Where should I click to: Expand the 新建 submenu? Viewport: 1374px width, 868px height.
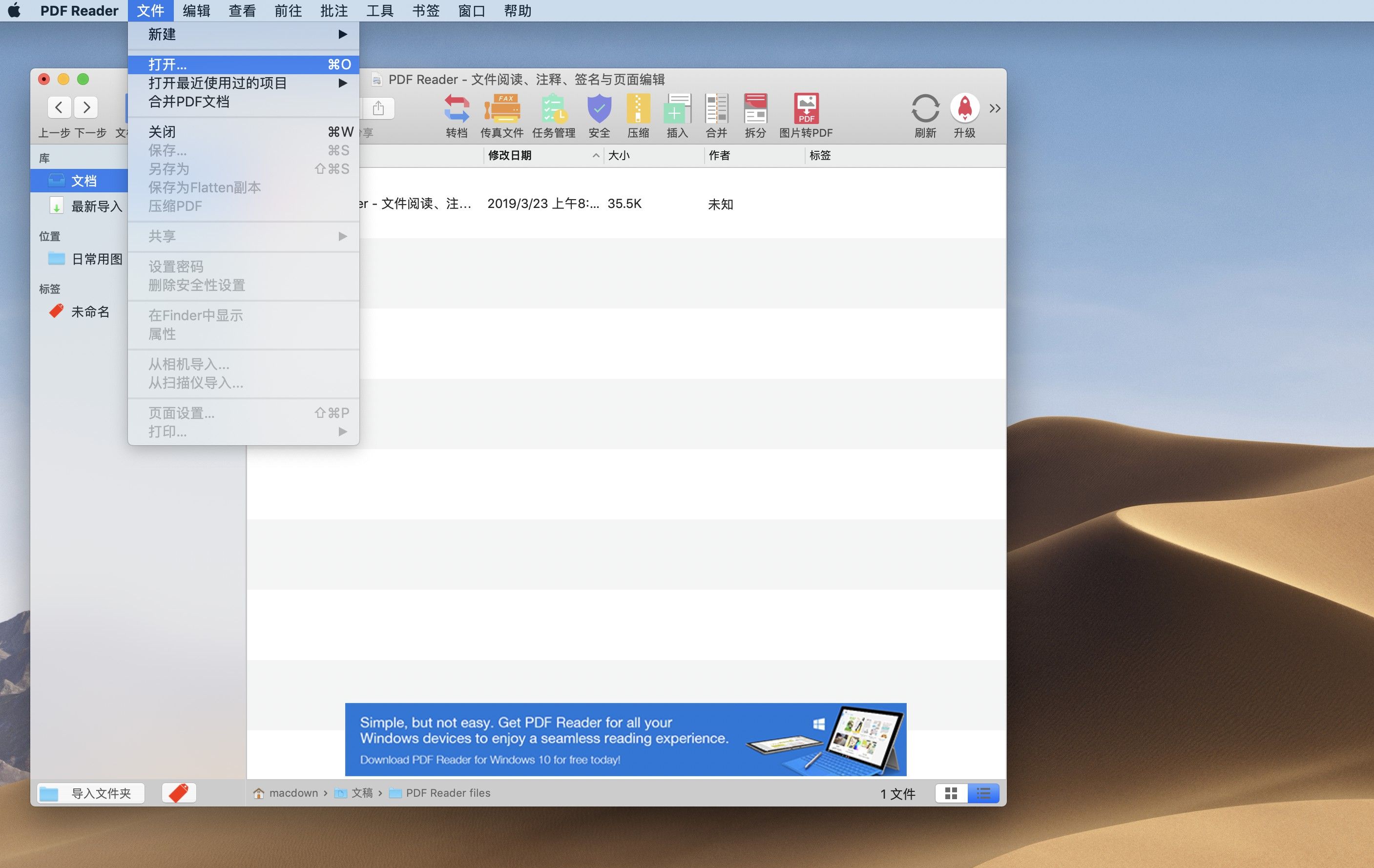pyautogui.click(x=244, y=34)
